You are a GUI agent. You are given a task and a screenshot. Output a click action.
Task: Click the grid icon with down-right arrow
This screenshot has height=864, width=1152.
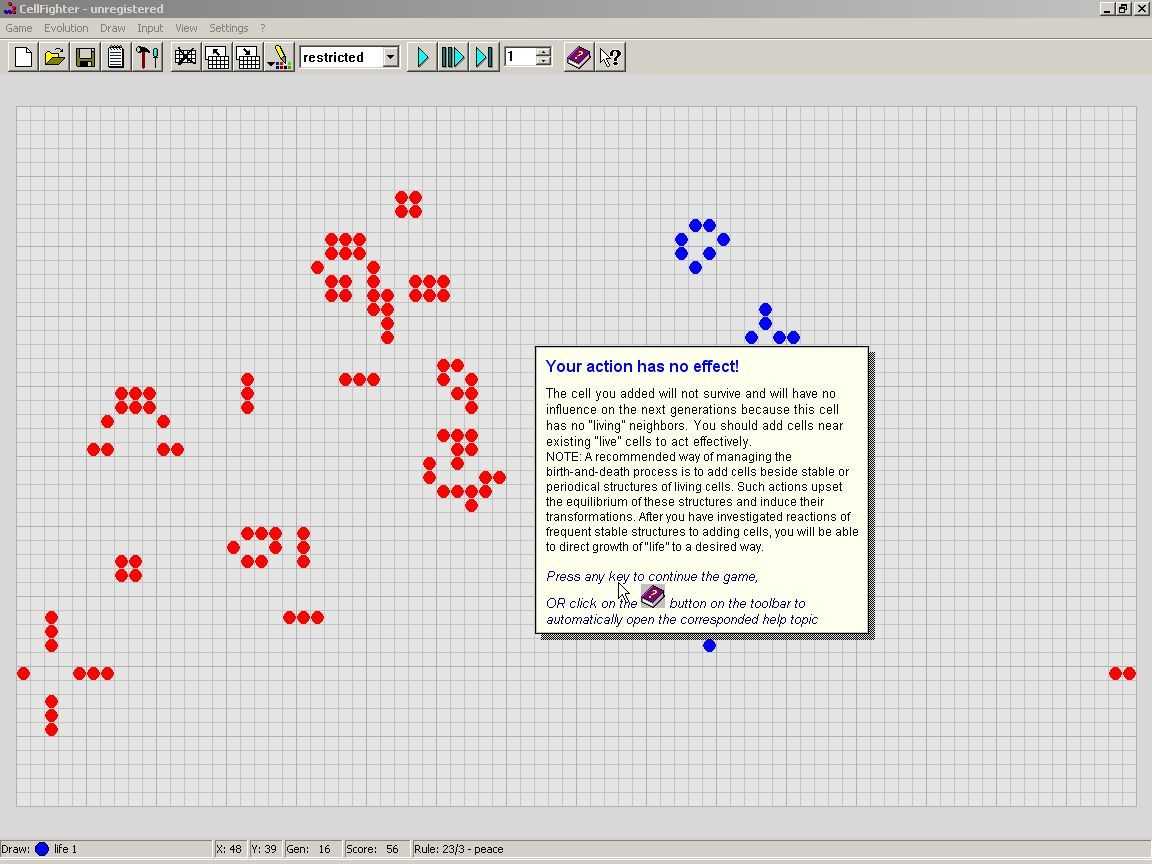[x=247, y=57]
